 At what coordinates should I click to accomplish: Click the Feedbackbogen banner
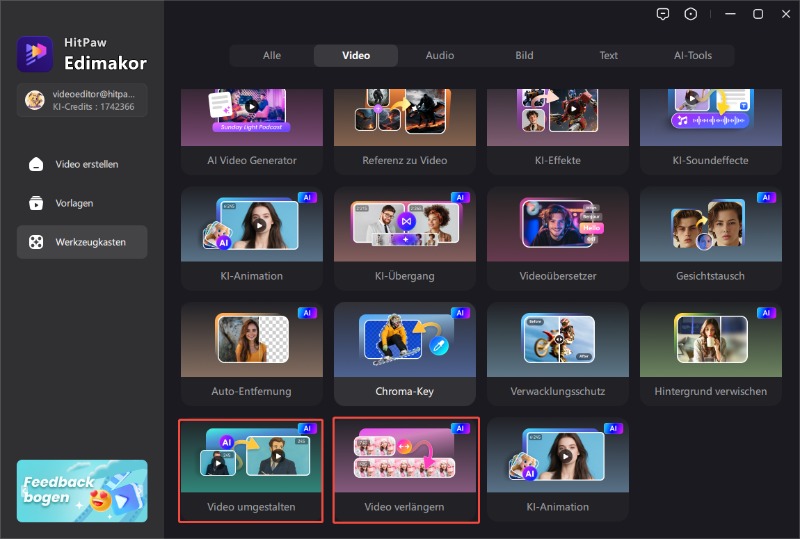(x=82, y=490)
